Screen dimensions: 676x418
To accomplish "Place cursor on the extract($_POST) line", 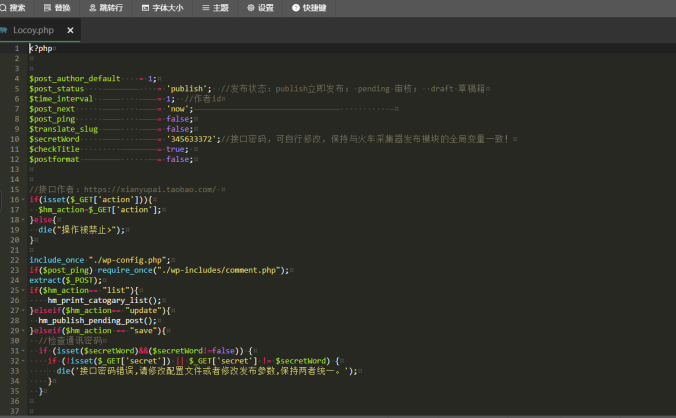I will click(60, 279).
